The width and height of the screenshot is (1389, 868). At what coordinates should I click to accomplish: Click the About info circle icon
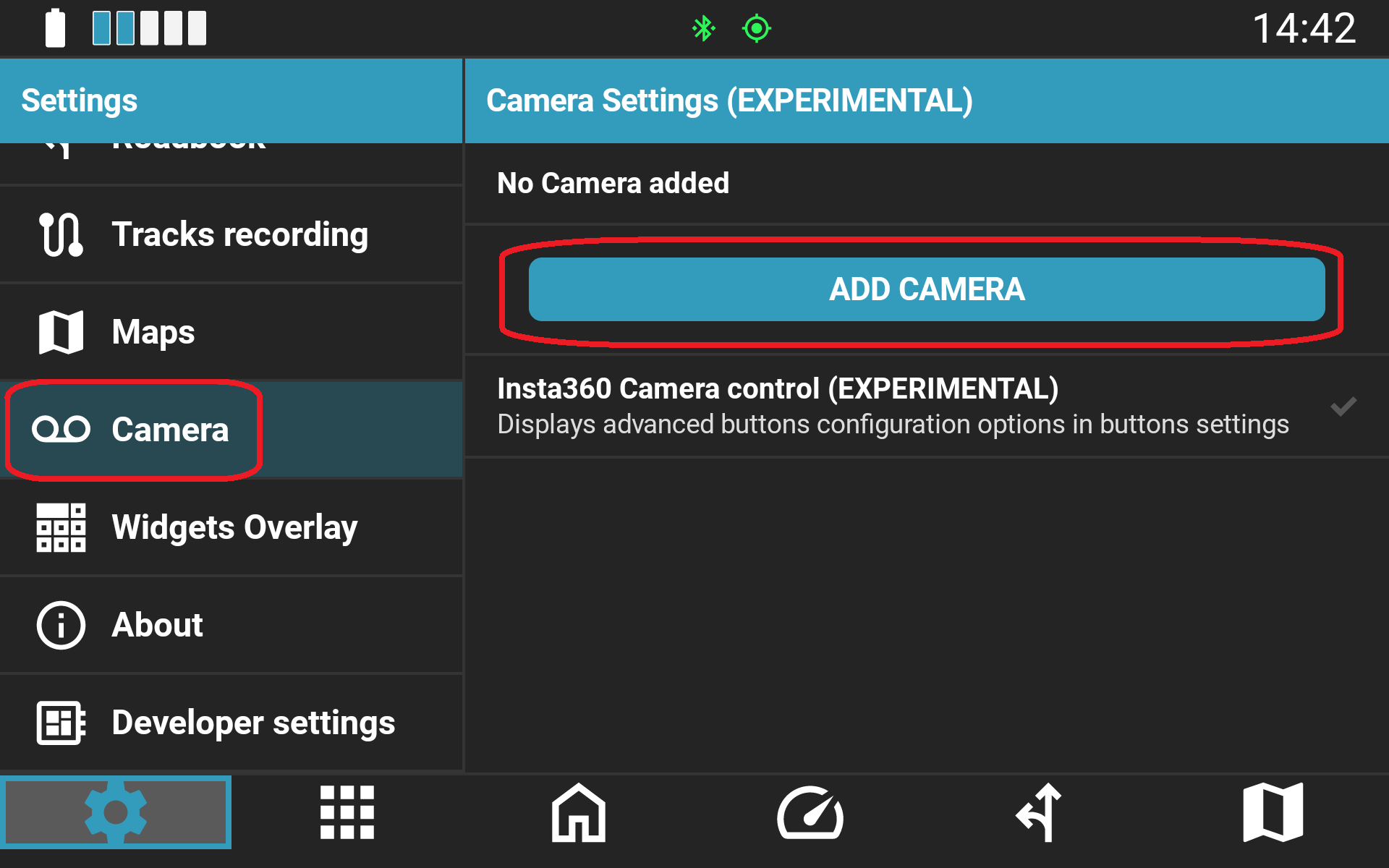point(61,625)
